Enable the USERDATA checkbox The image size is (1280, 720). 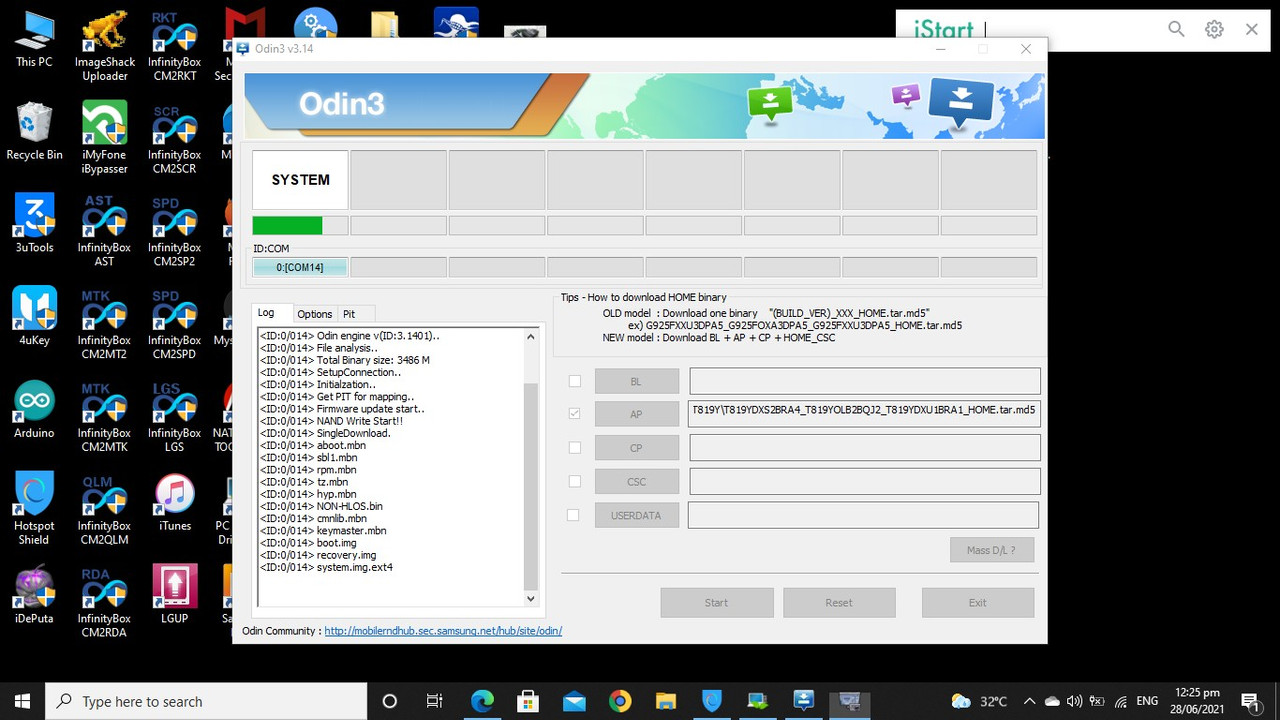coord(573,515)
